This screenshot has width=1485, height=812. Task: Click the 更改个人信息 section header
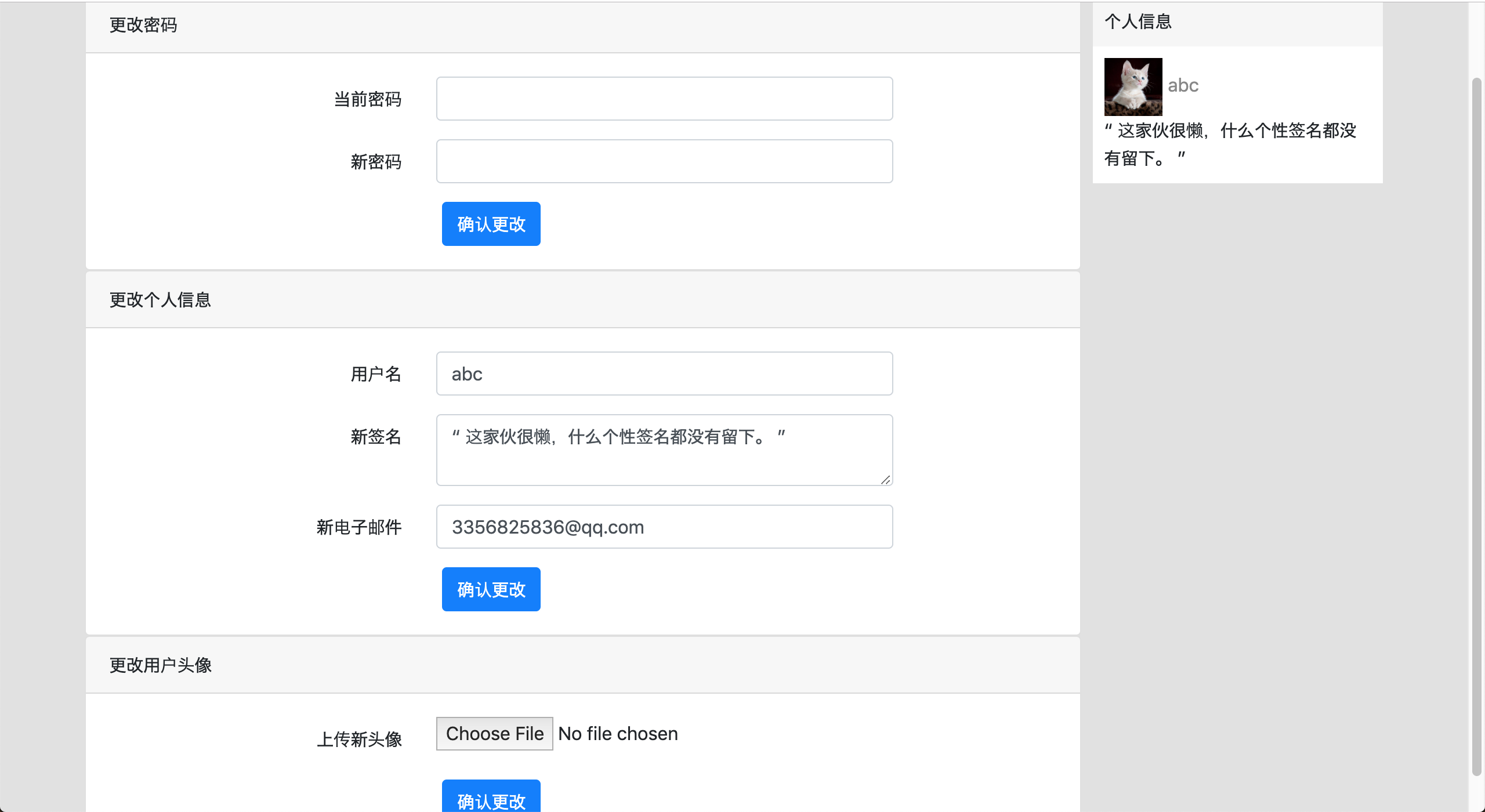pos(160,300)
